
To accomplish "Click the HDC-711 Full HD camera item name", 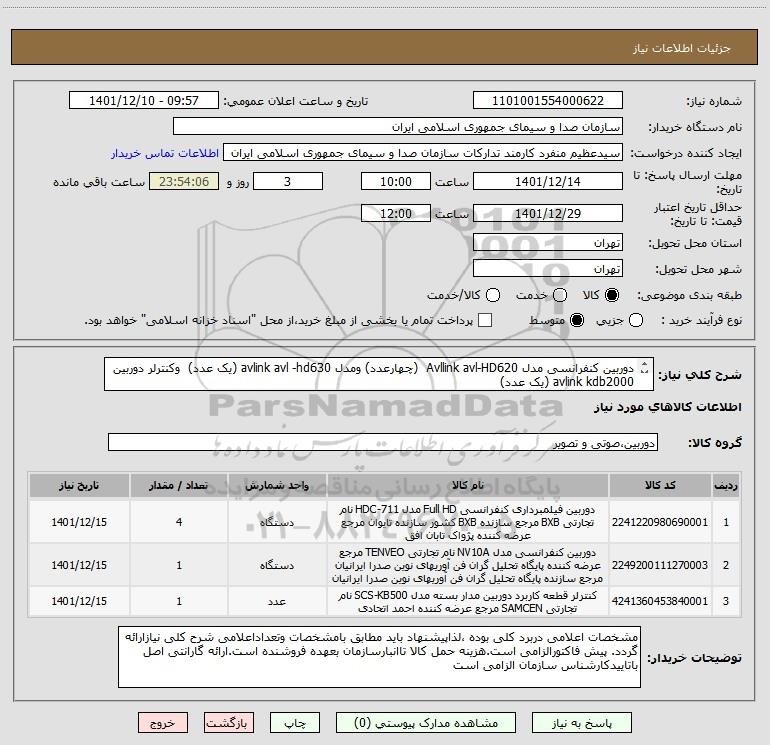I will point(468,522).
